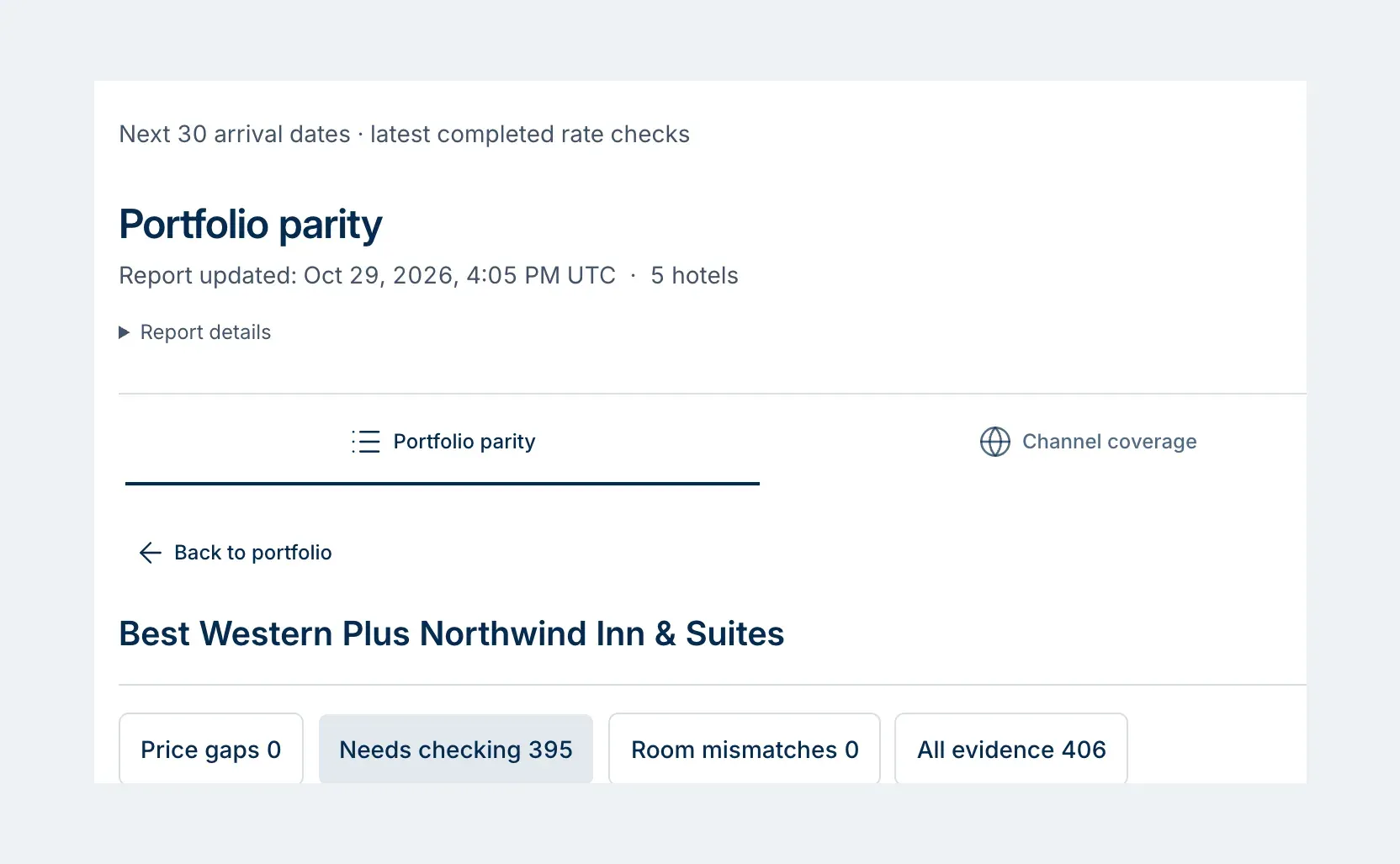Viewport: 1400px width, 864px height.
Task: Click the left arrow icon before Back to portfolio
Action: coord(150,553)
